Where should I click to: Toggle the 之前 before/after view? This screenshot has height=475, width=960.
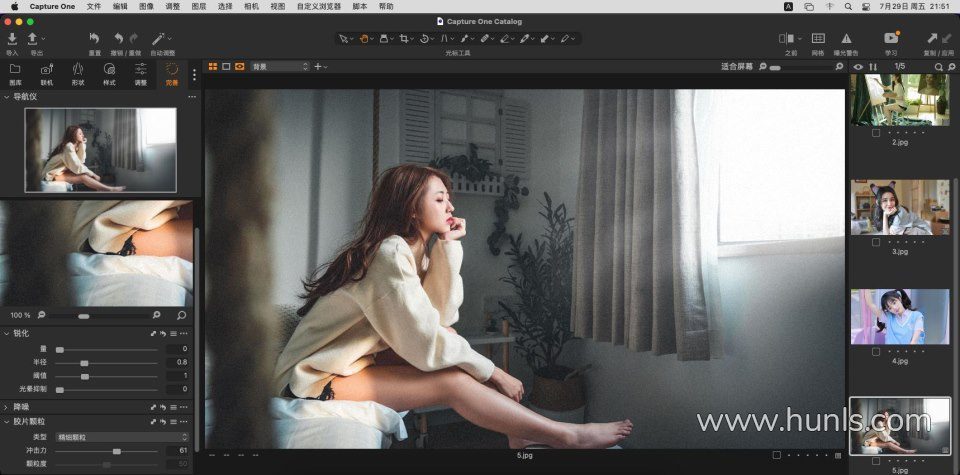pos(787,38)
